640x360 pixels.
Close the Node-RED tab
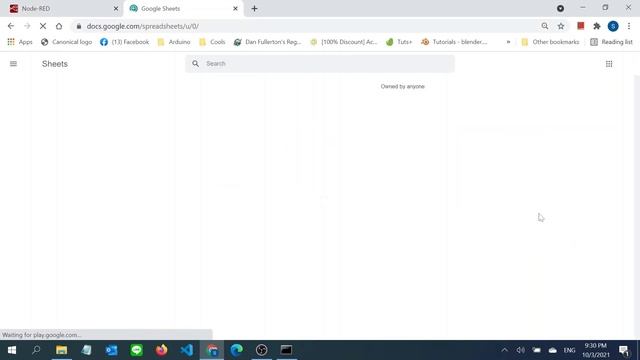click(x=116, y=8)
